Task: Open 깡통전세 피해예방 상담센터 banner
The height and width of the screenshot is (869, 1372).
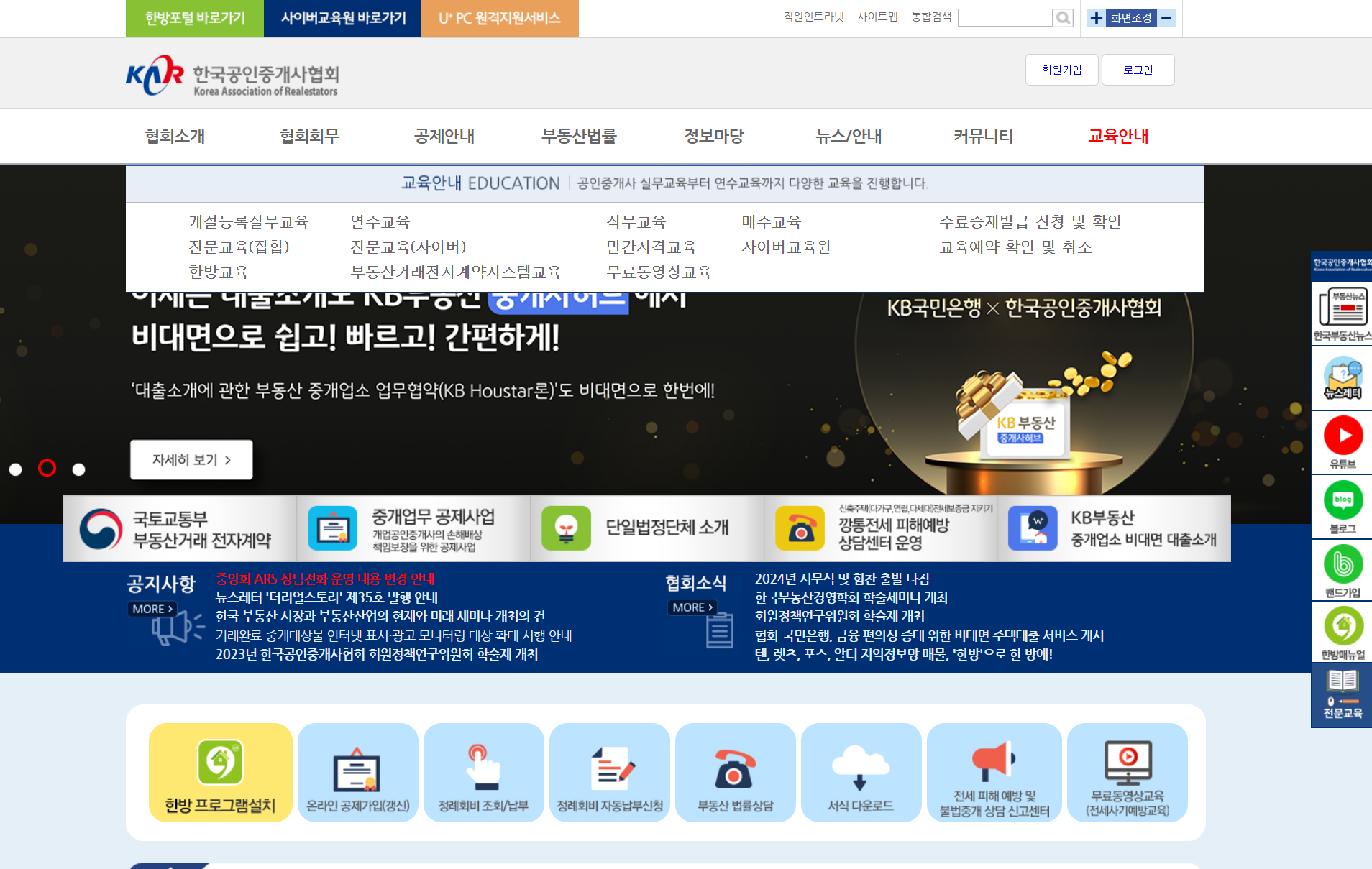Action: tap(881, 528)
